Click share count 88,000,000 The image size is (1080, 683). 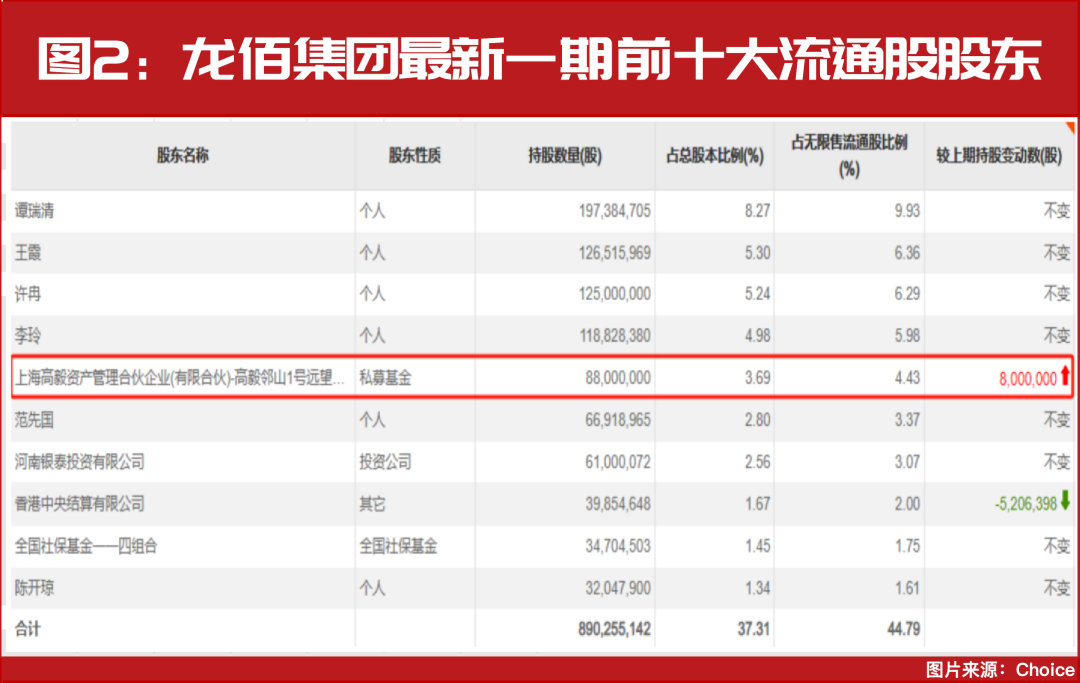coord(618,377)
